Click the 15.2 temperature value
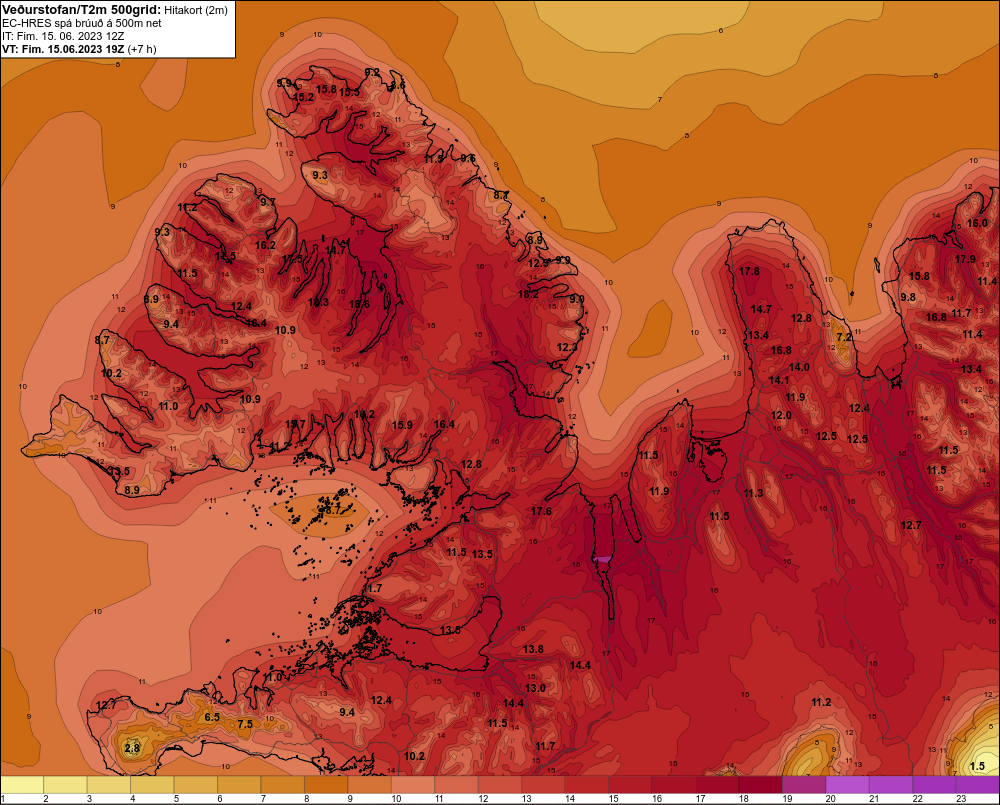 [x=304, y=98]
